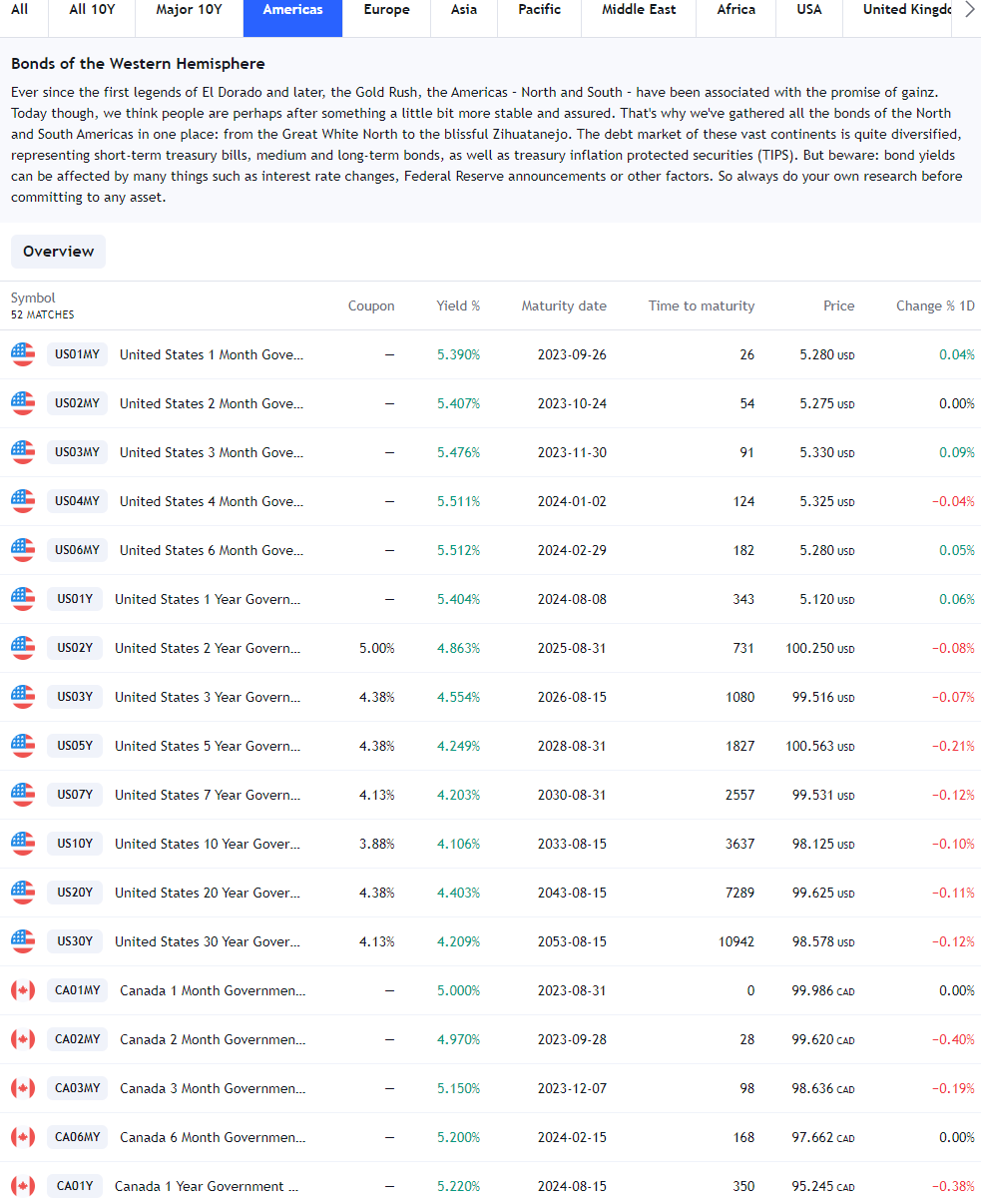Click the Canada flag icon beside CA01Y
This screenshot has width=981, height=1204.
(23, 1186)
